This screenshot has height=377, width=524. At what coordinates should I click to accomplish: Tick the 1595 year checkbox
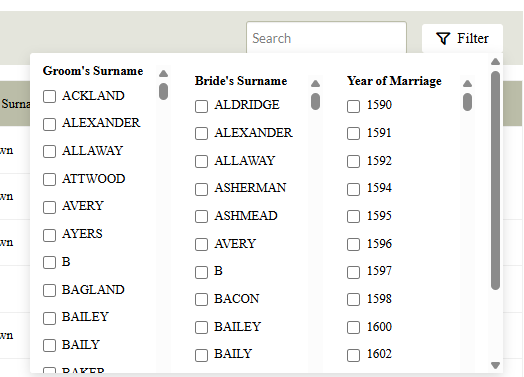click(x=354, y=217)
